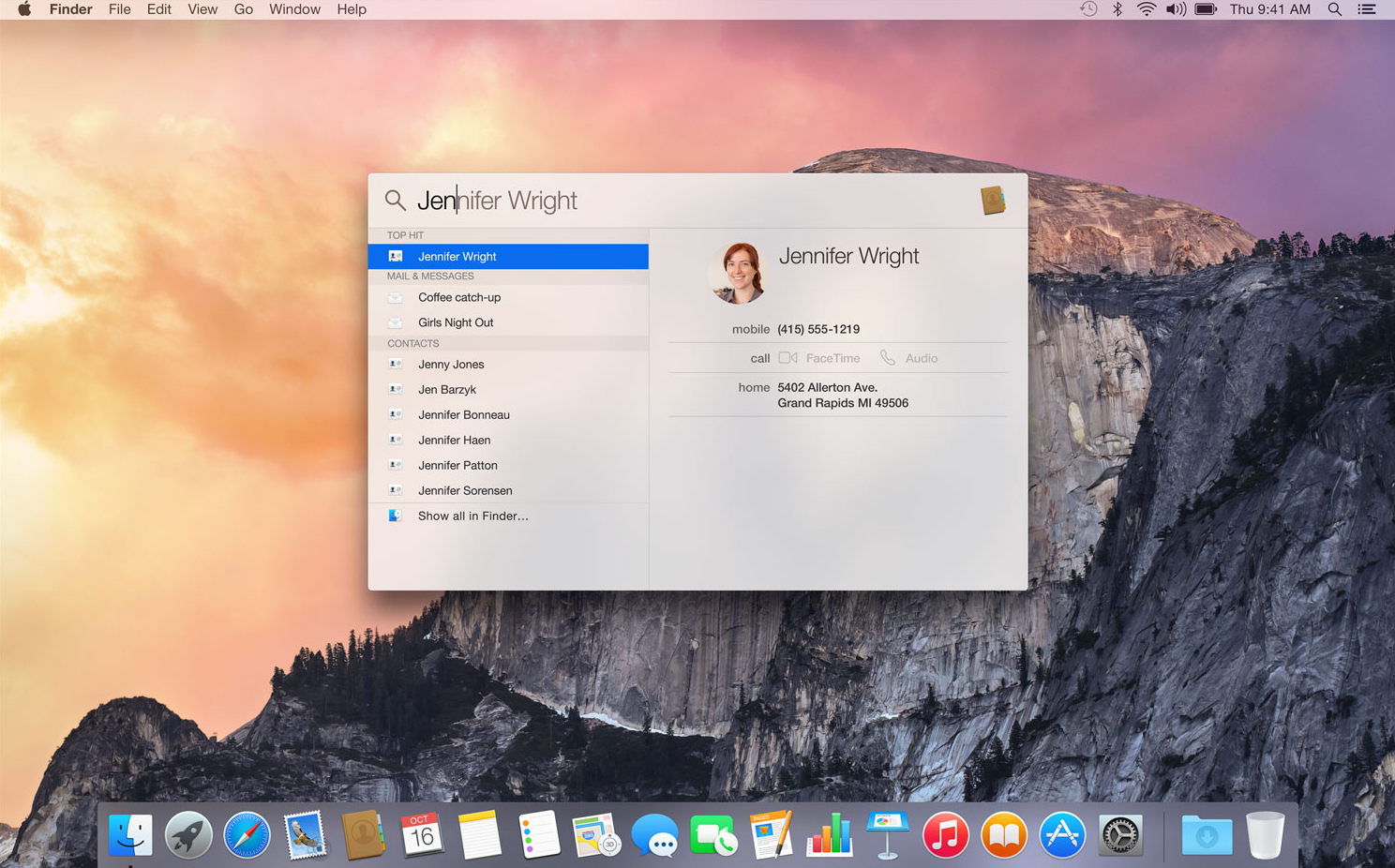Open the Bluetooth status menu

[1117, 9]
